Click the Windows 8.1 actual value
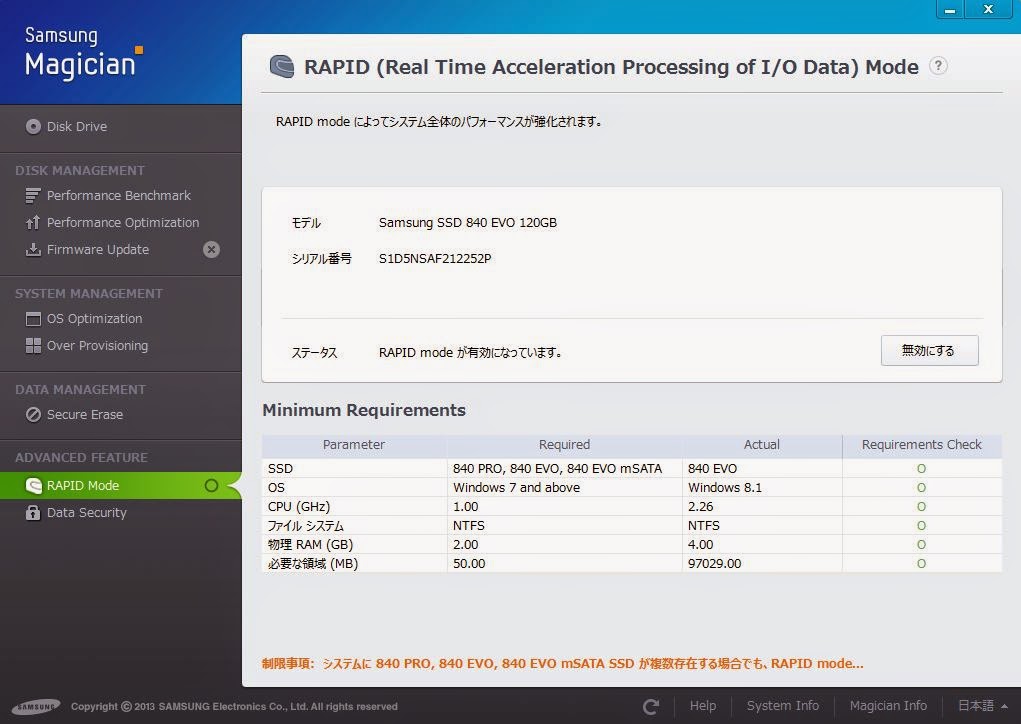This screenshot has height=724, width=1021. [725, 488]
